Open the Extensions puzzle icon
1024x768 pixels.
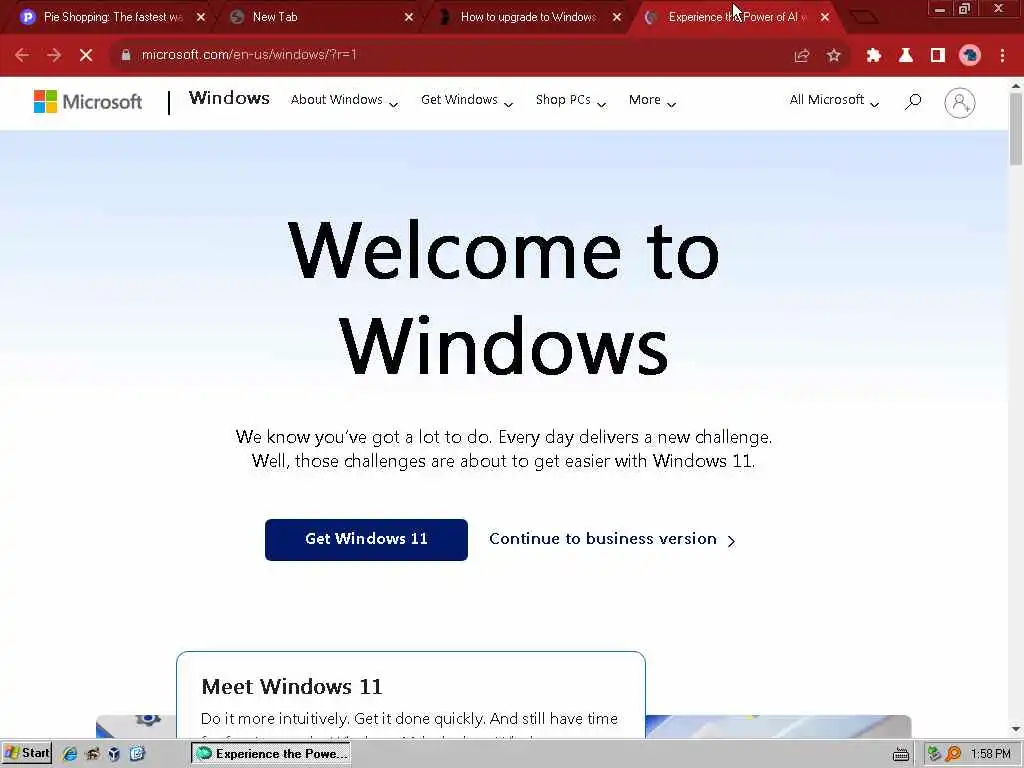(874, 56)
